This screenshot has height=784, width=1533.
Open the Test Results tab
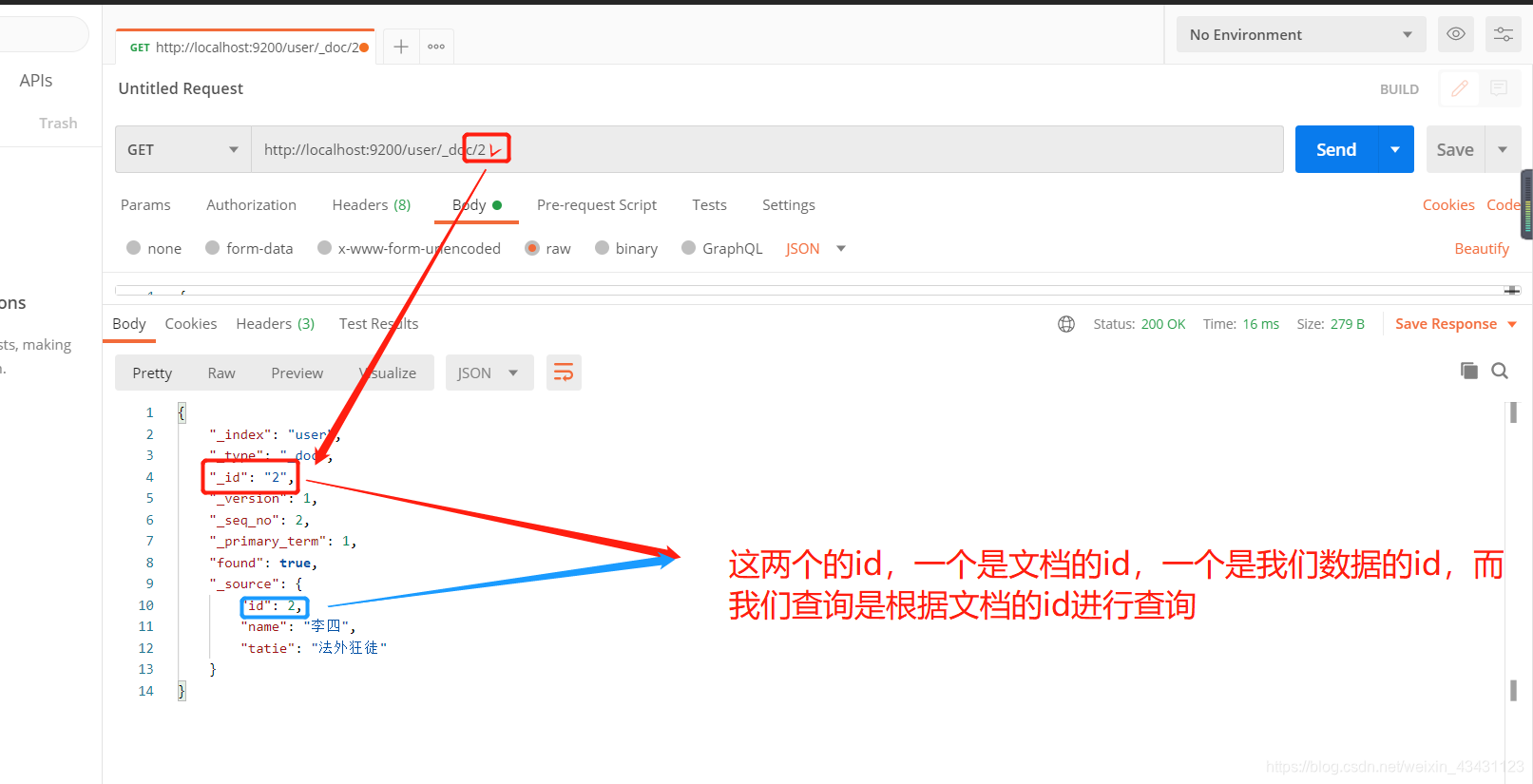378,323
